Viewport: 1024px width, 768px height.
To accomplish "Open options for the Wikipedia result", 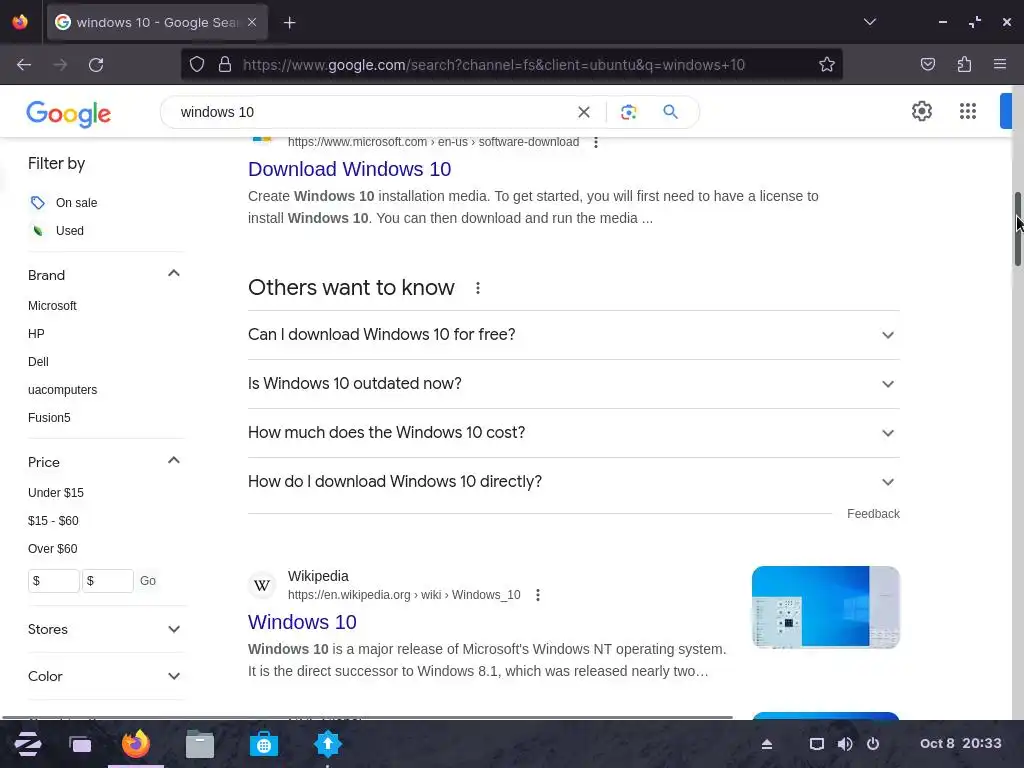I will [537, 595].
